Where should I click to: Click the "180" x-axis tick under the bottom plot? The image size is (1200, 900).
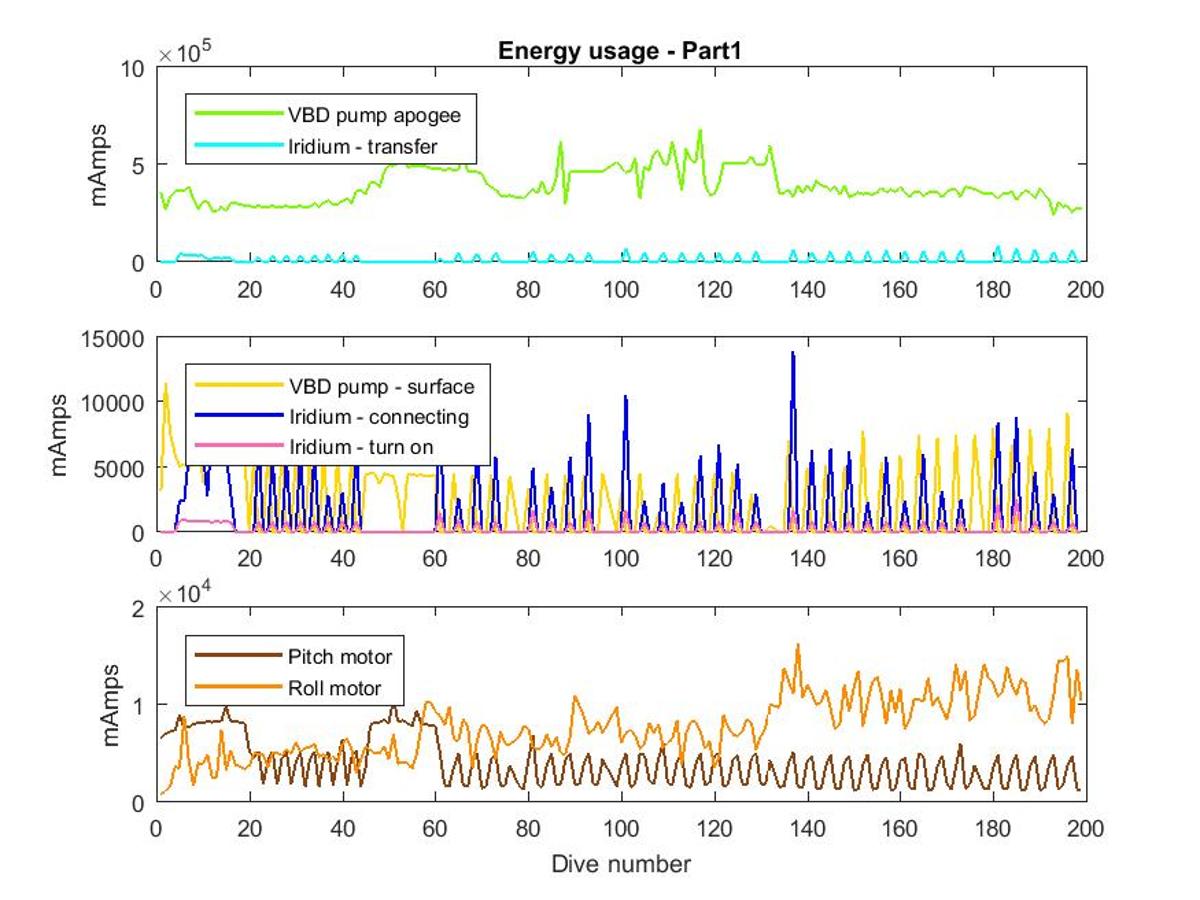pyautogui.click(x=993, y=828)
